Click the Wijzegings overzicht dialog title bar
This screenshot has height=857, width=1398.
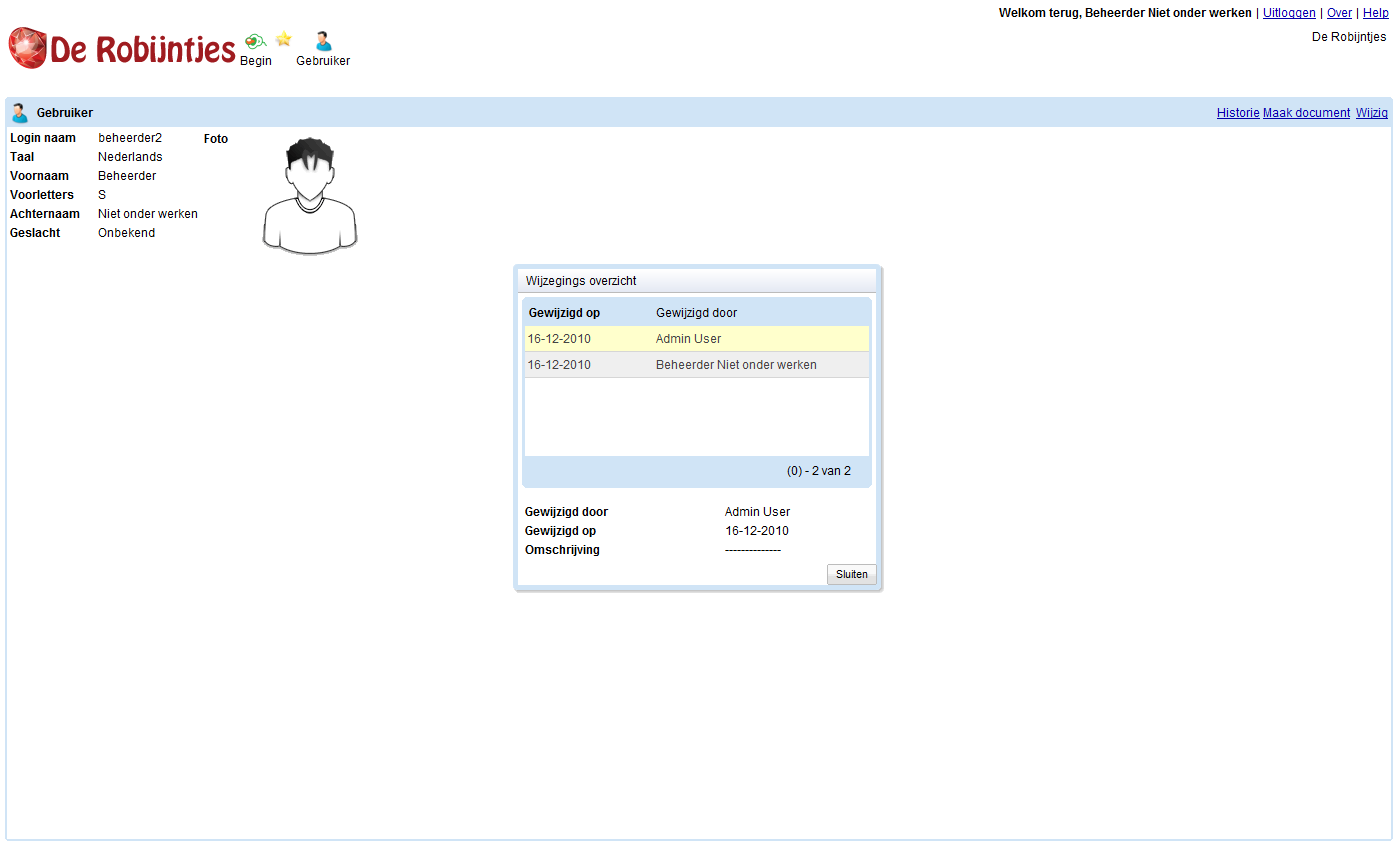tap(696, 281)
